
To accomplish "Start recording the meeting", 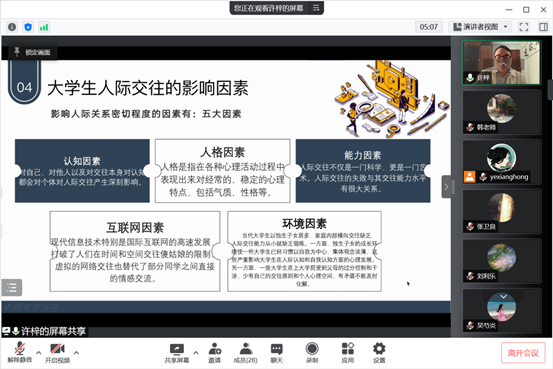I will (312, 353).
